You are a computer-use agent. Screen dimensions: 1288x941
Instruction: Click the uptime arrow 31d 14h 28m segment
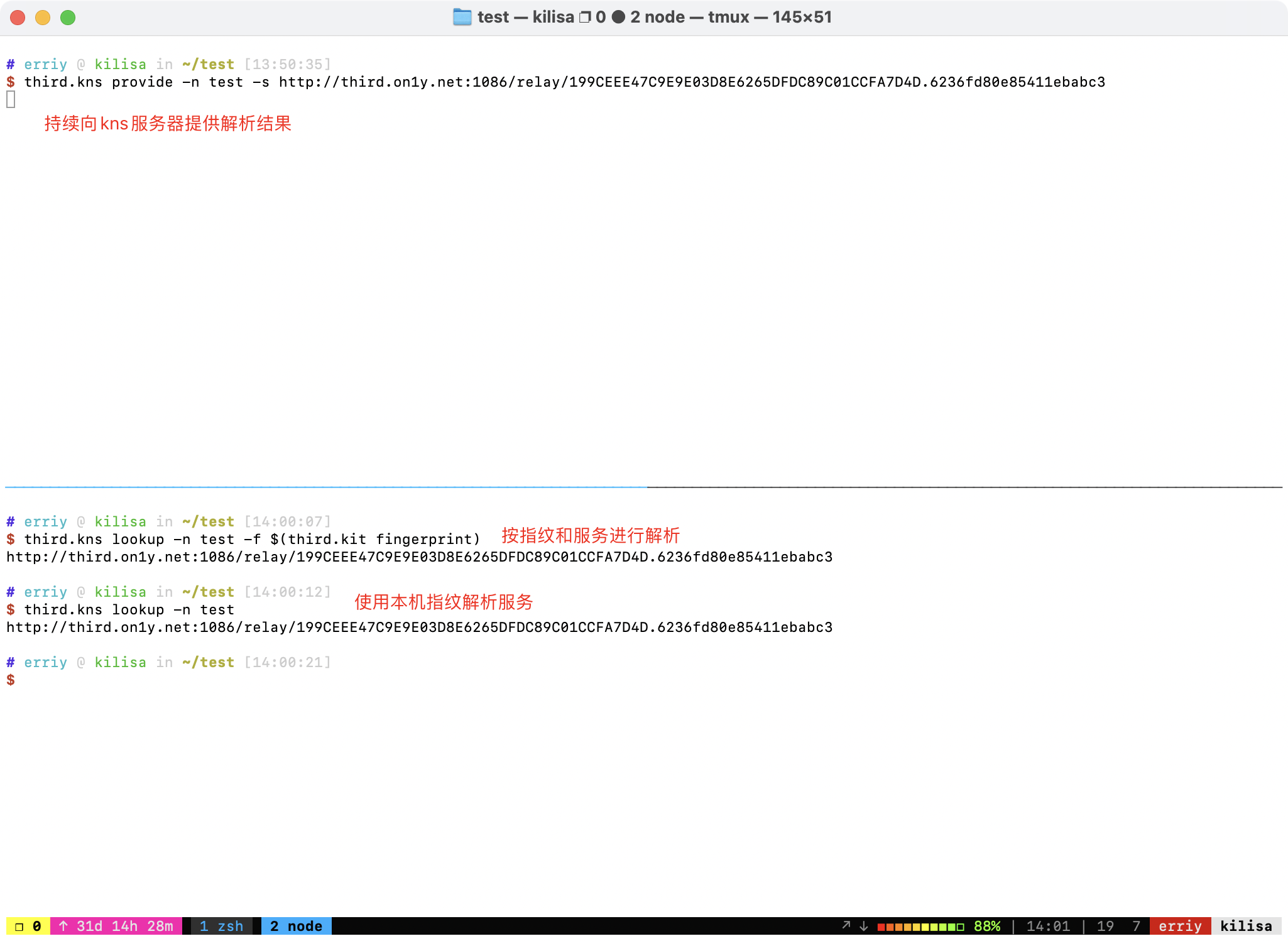point(116,926)
